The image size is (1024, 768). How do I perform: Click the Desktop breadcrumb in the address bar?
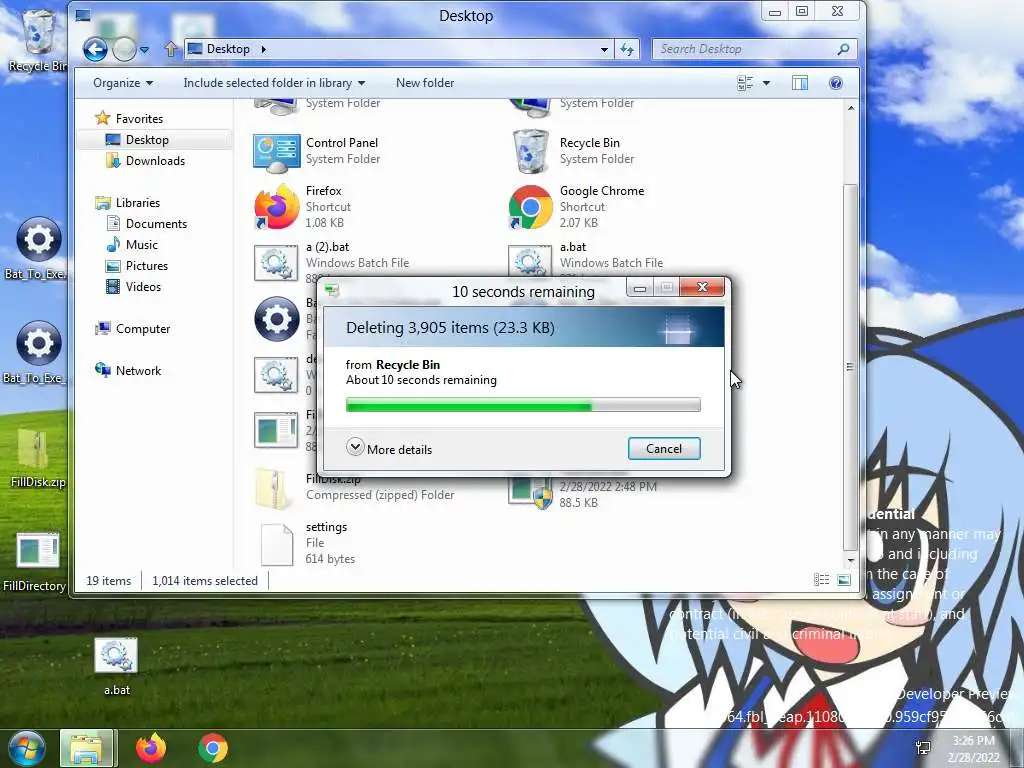228,49
